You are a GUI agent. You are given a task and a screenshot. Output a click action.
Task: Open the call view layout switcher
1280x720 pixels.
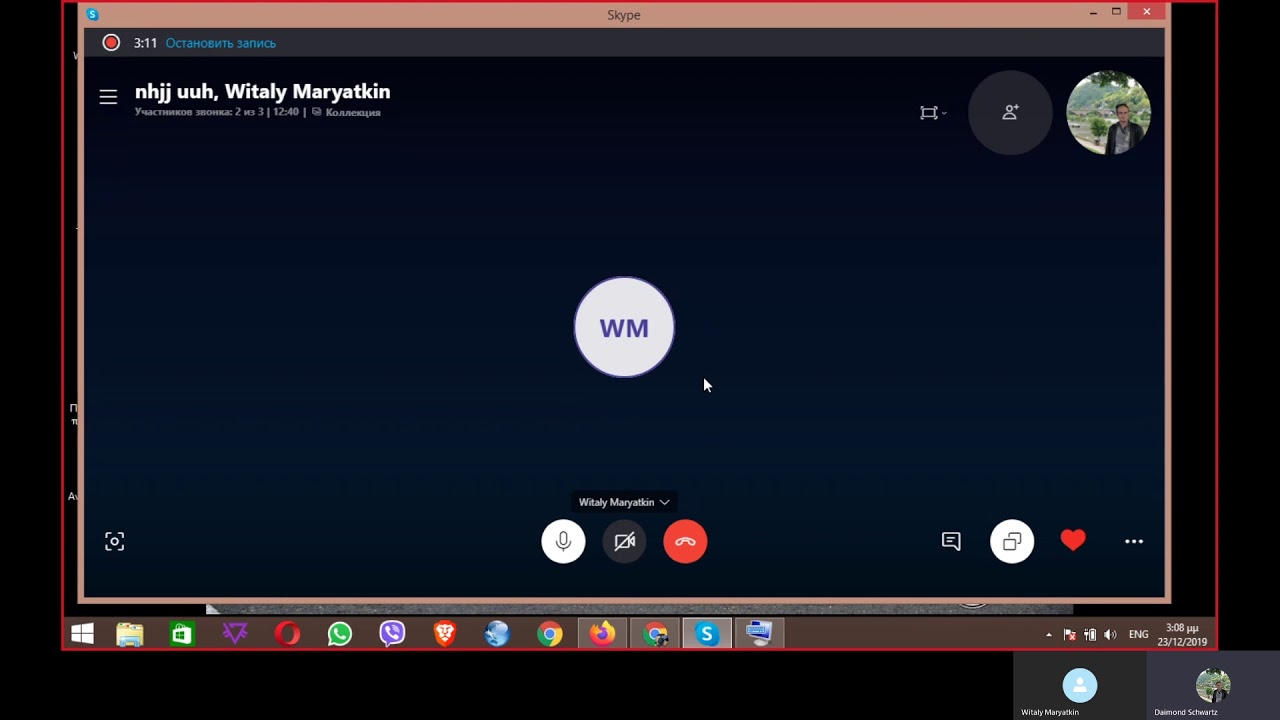click(933, 113)
